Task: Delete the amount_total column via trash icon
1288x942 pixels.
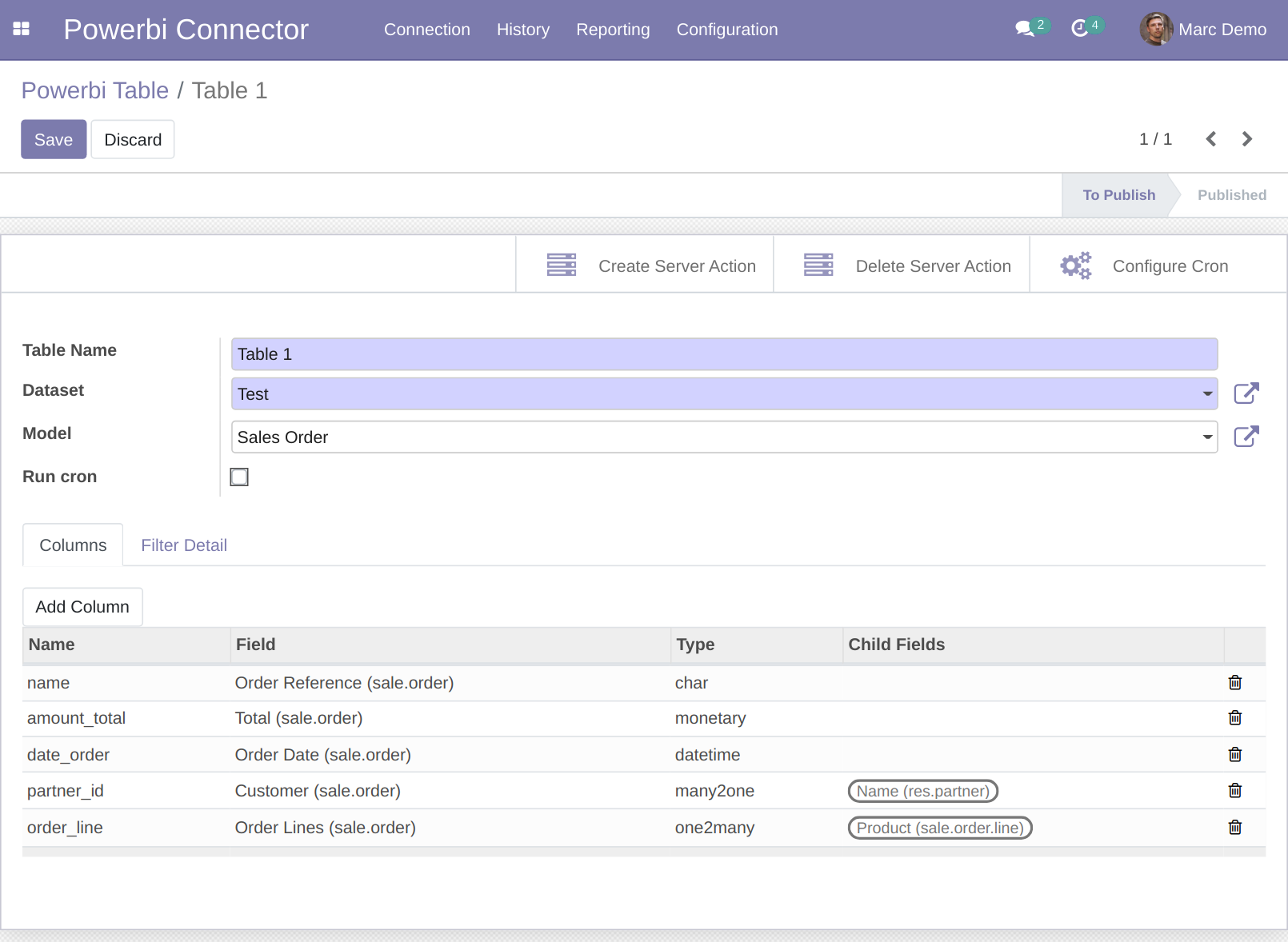Action: tap(1234, 718)
